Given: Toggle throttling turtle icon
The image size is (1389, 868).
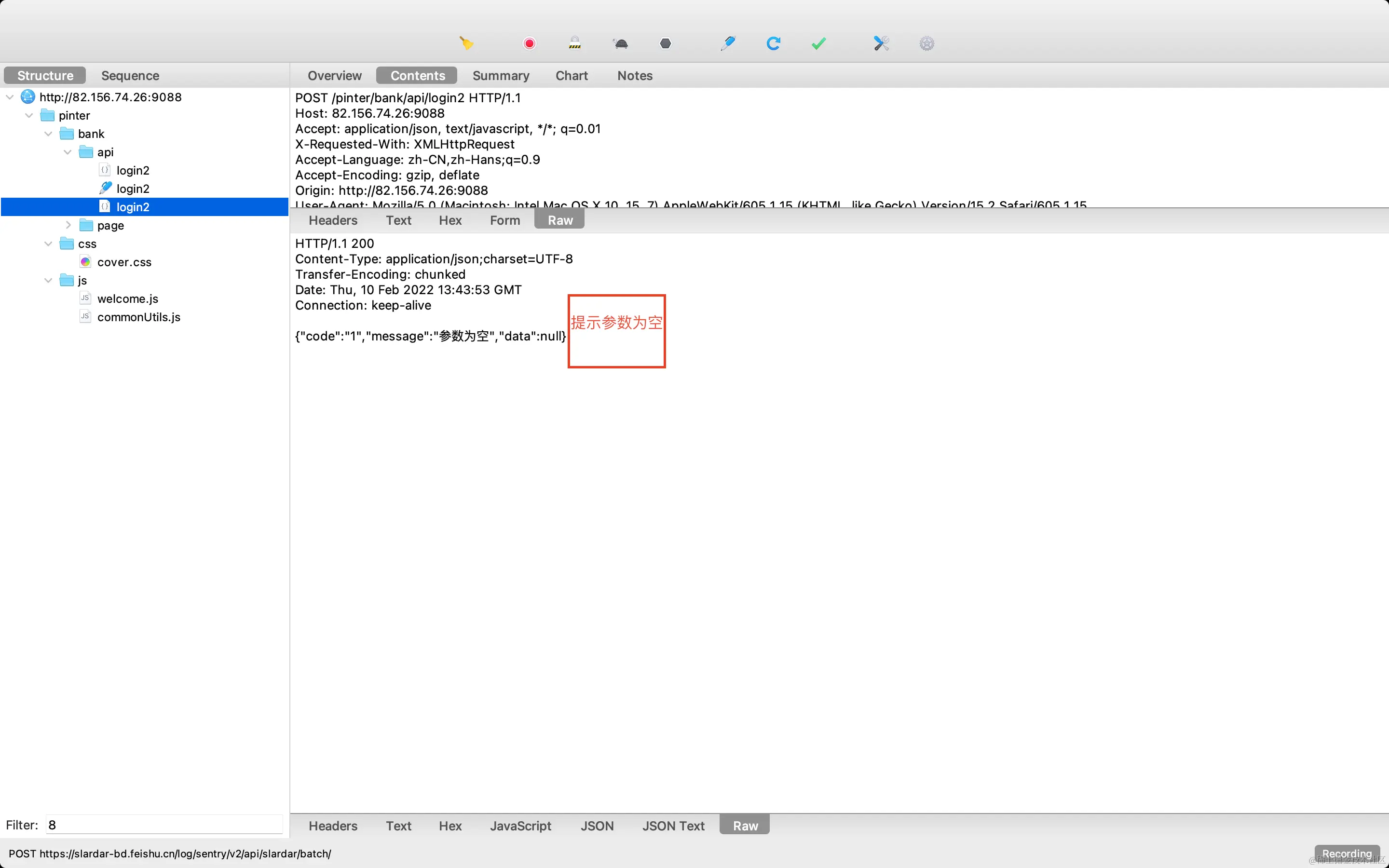Looking at the screenshot, I should click(x=620, y=43).
